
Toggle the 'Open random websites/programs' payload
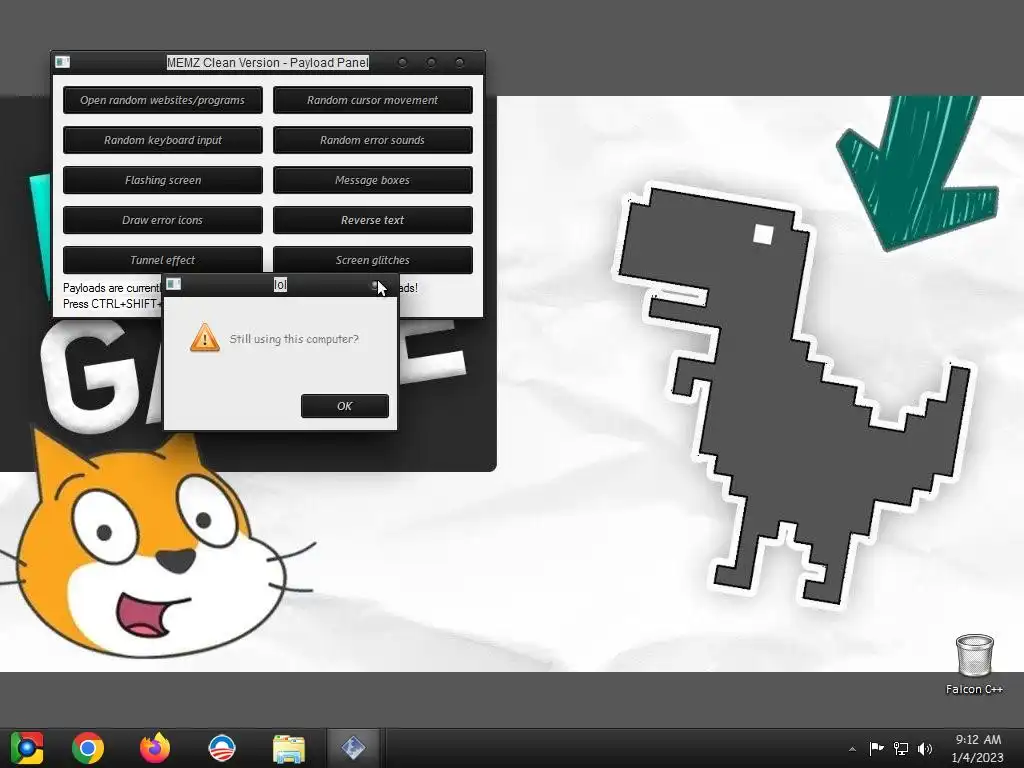(163, 100)
